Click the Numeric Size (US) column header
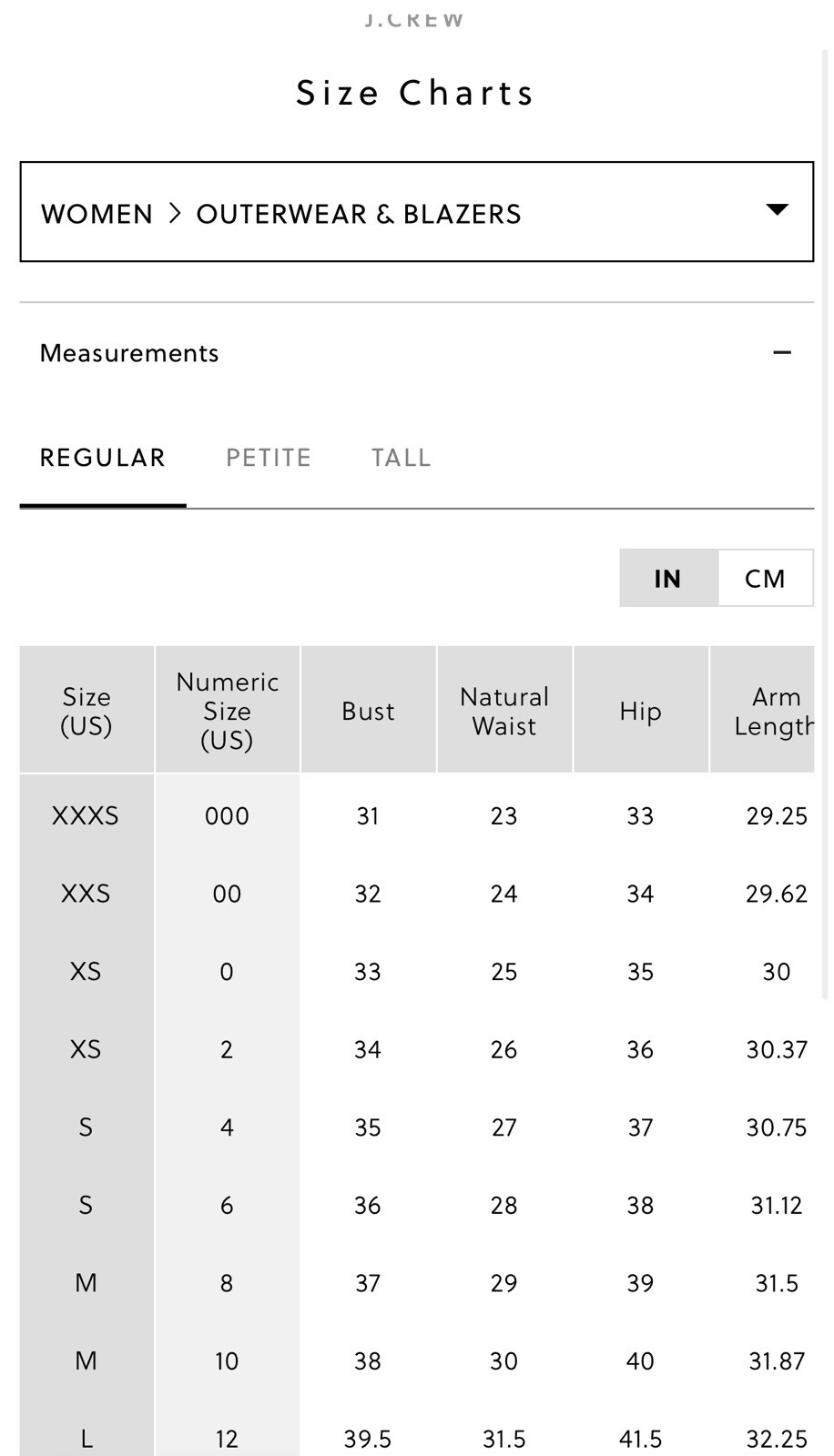 (x=228, y=711)
